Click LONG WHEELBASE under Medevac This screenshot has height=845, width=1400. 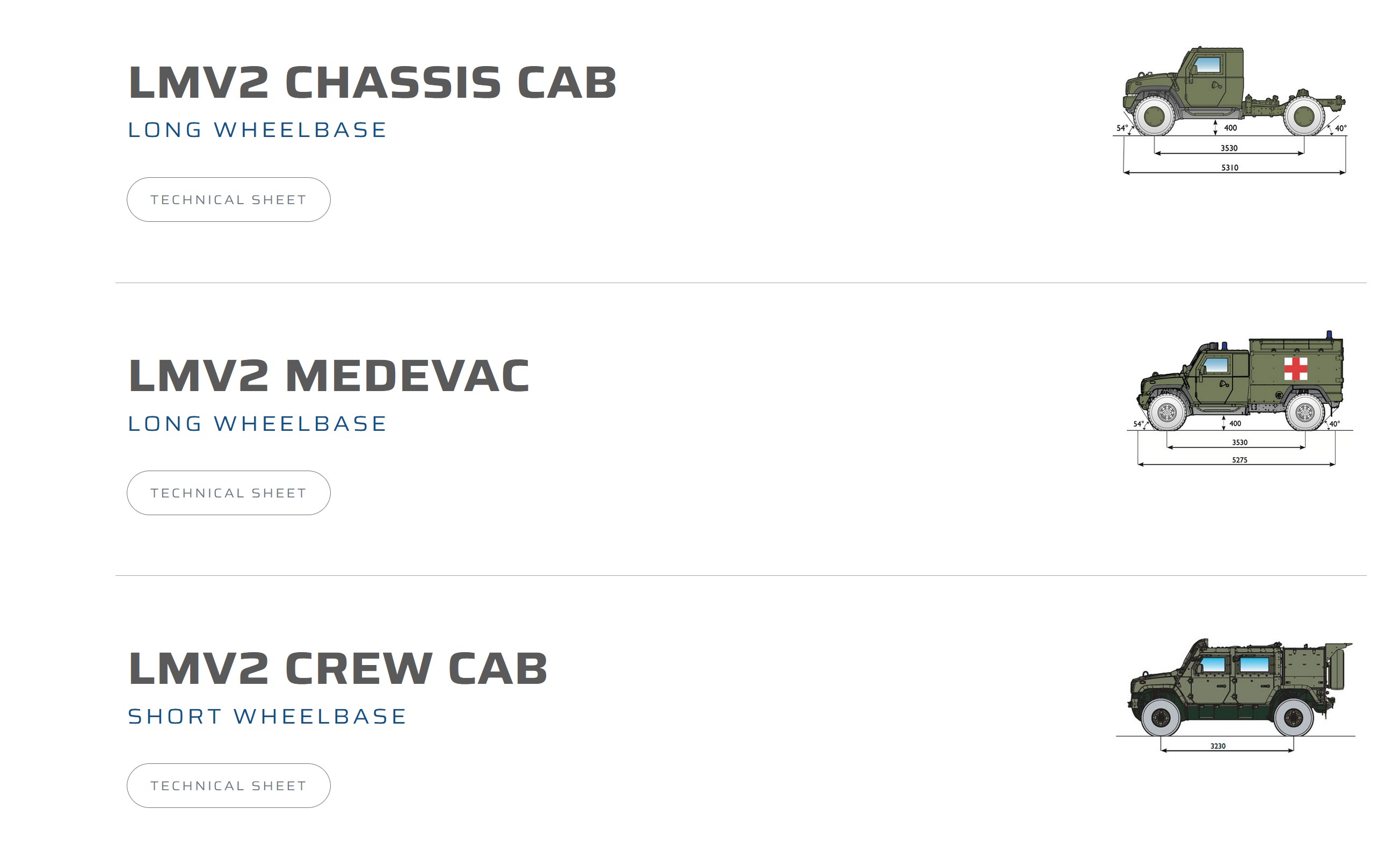[x=257, y=424]
